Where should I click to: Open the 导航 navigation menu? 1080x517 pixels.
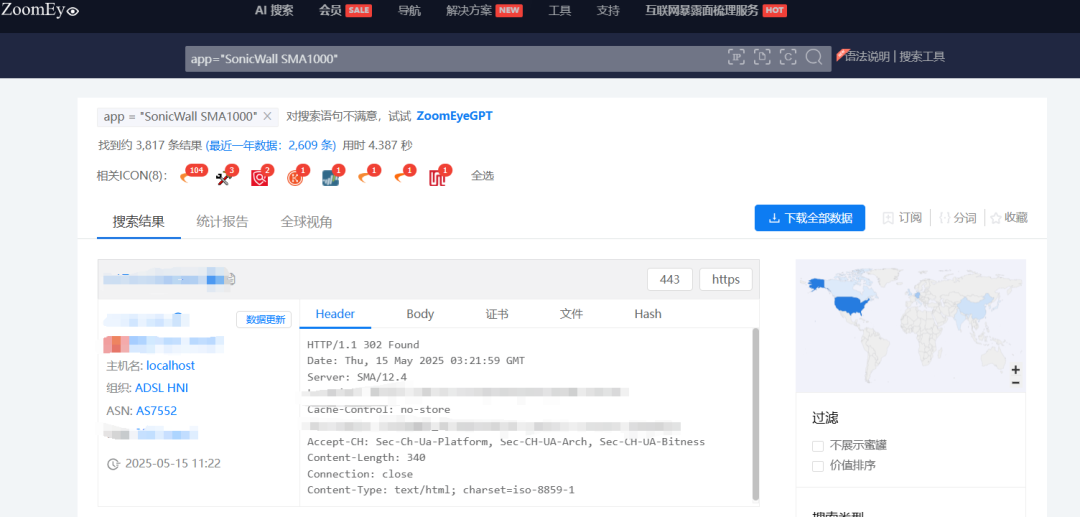[x=410, y=10]
